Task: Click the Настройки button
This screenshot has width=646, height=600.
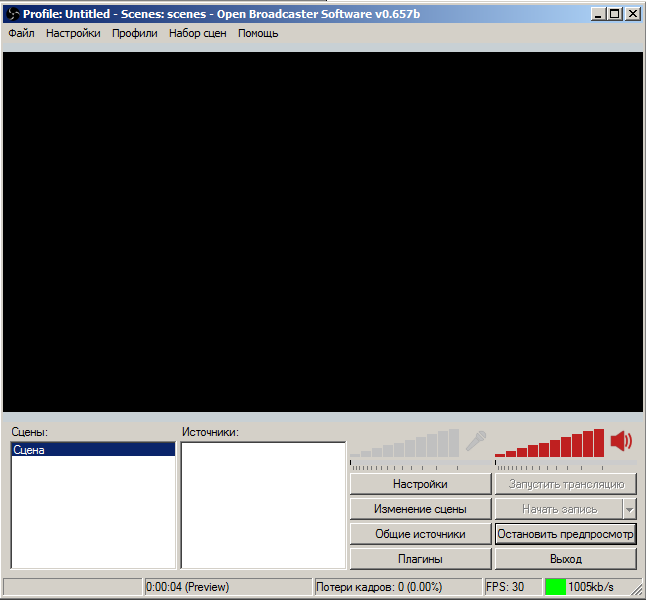Action: (x=421, y=484)
